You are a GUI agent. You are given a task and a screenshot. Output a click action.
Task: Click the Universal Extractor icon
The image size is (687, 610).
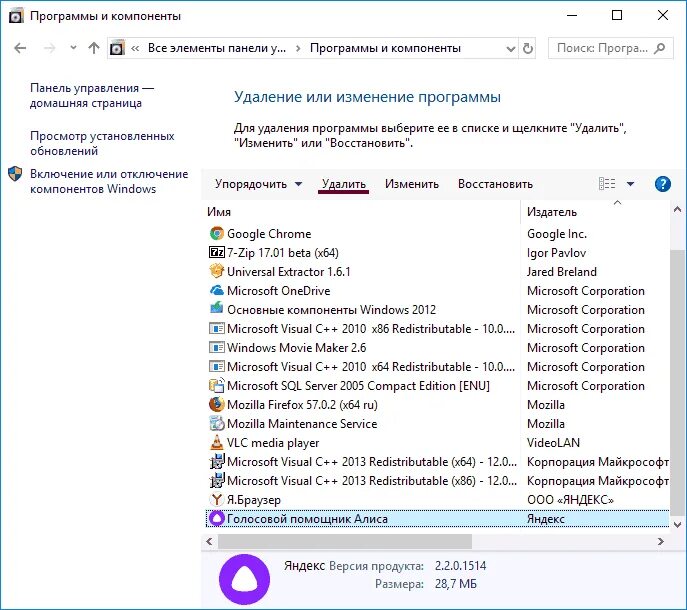[x=216, y=271]
